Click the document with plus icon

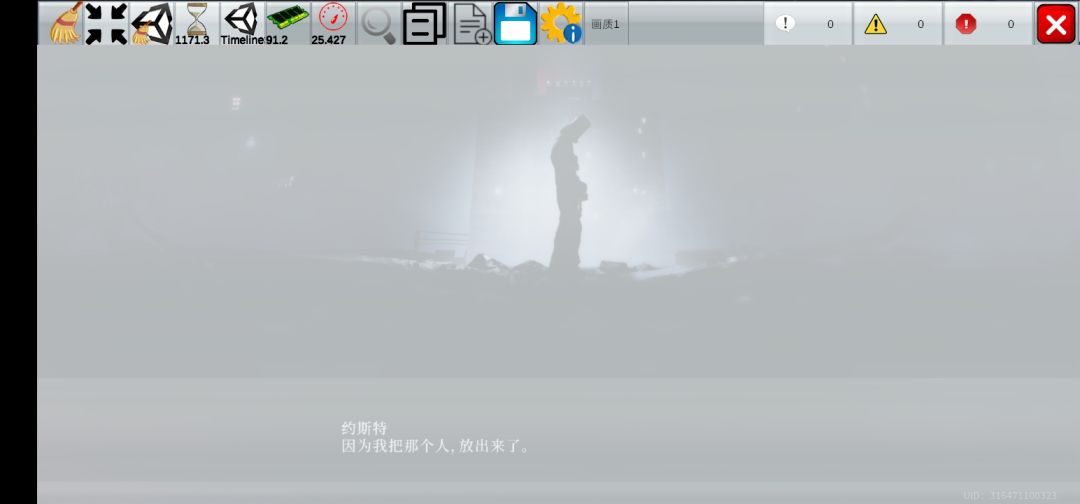pos(470,23)
